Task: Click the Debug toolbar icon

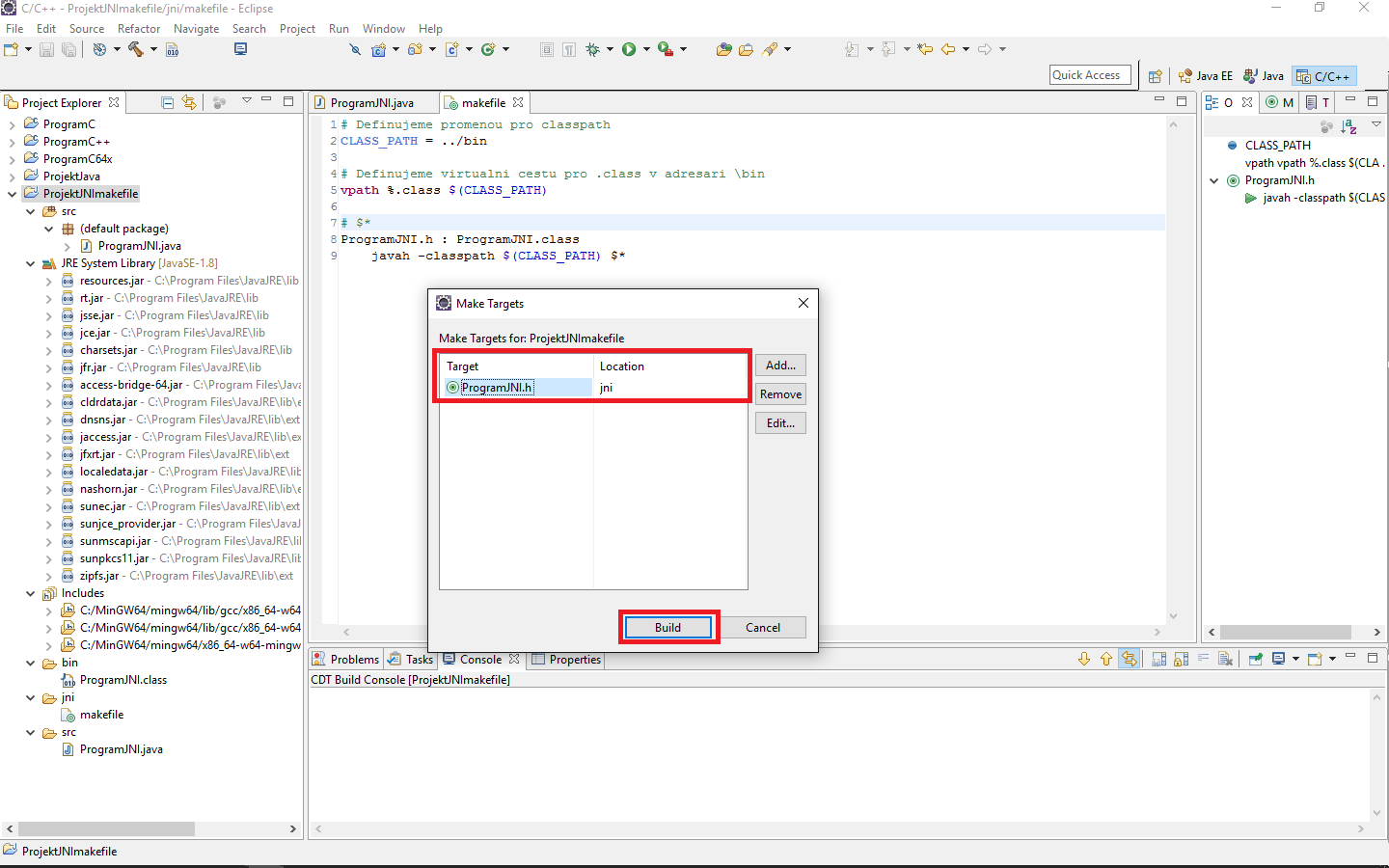Action: [x=592, y=50]
